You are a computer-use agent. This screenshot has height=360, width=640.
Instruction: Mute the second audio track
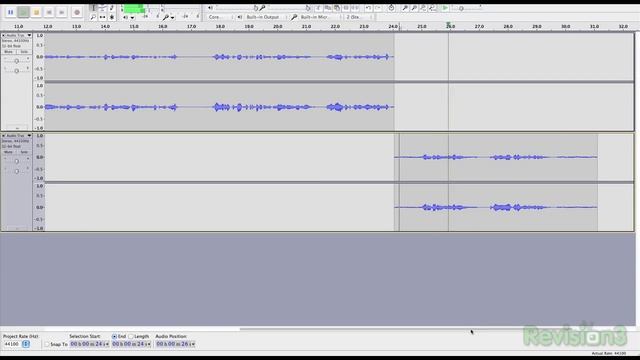(x=9, y=152)
